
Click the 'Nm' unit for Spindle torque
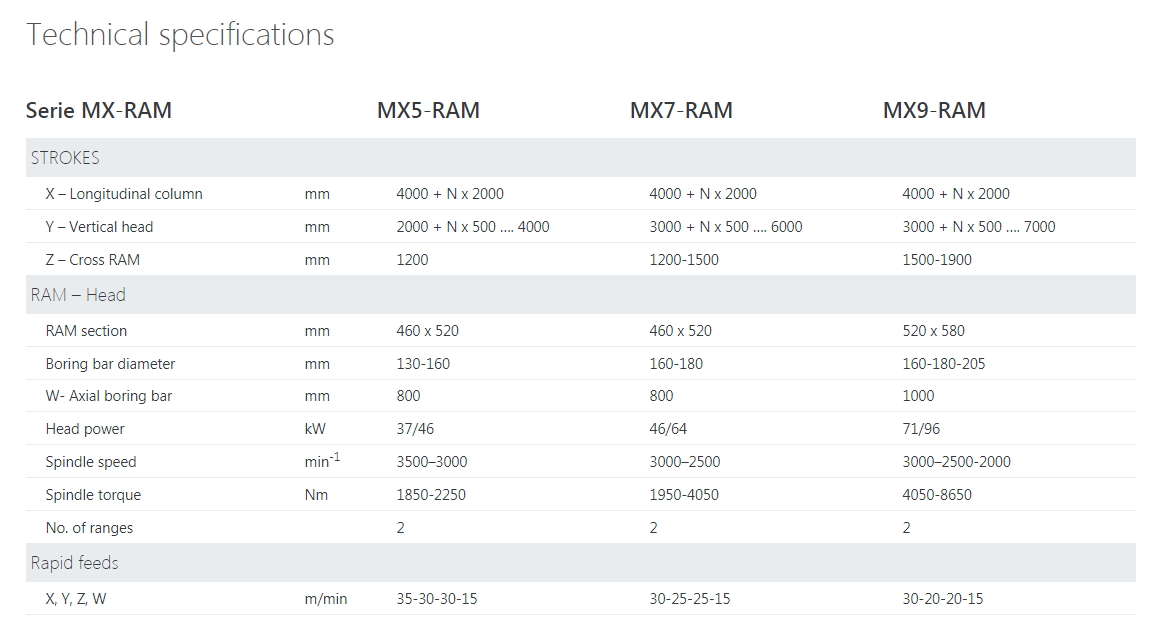[x=316, y=495]
